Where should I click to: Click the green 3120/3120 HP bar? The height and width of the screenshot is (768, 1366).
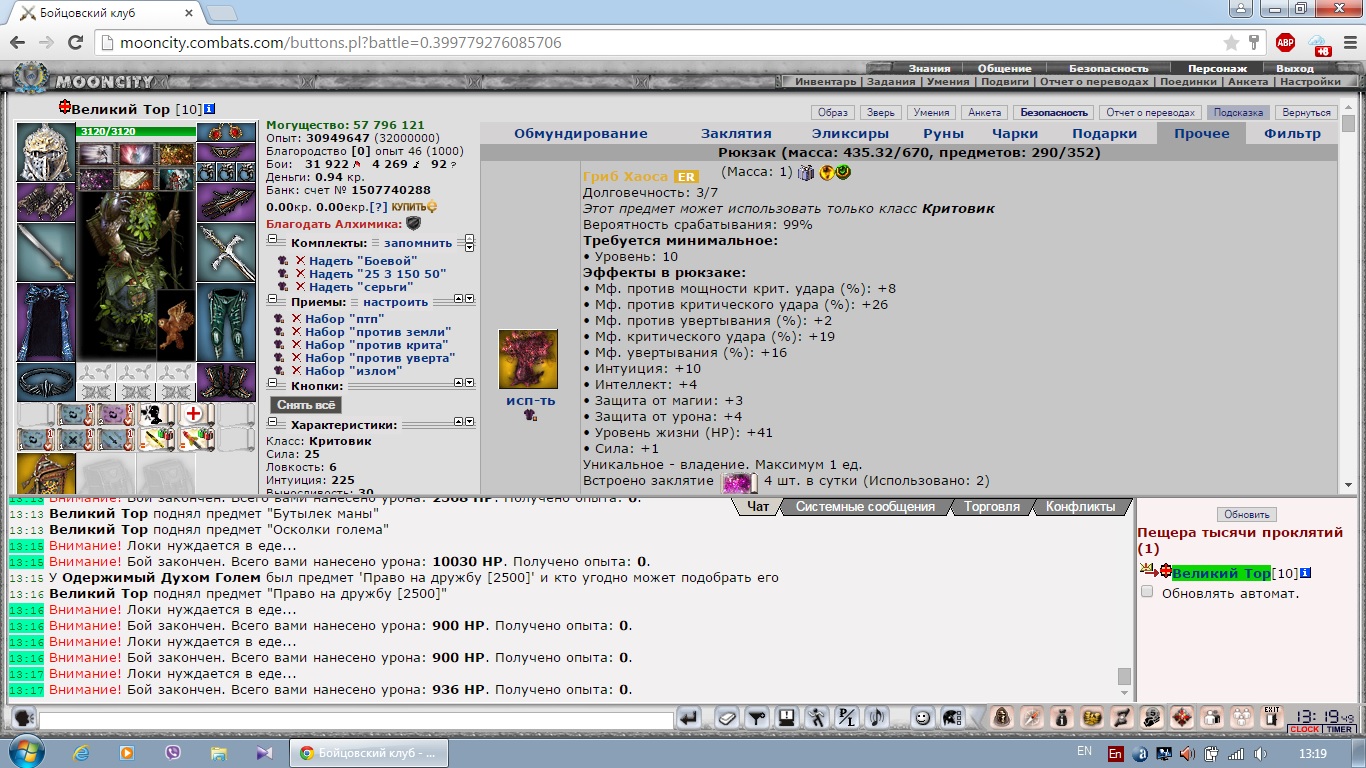coord(136,132)
